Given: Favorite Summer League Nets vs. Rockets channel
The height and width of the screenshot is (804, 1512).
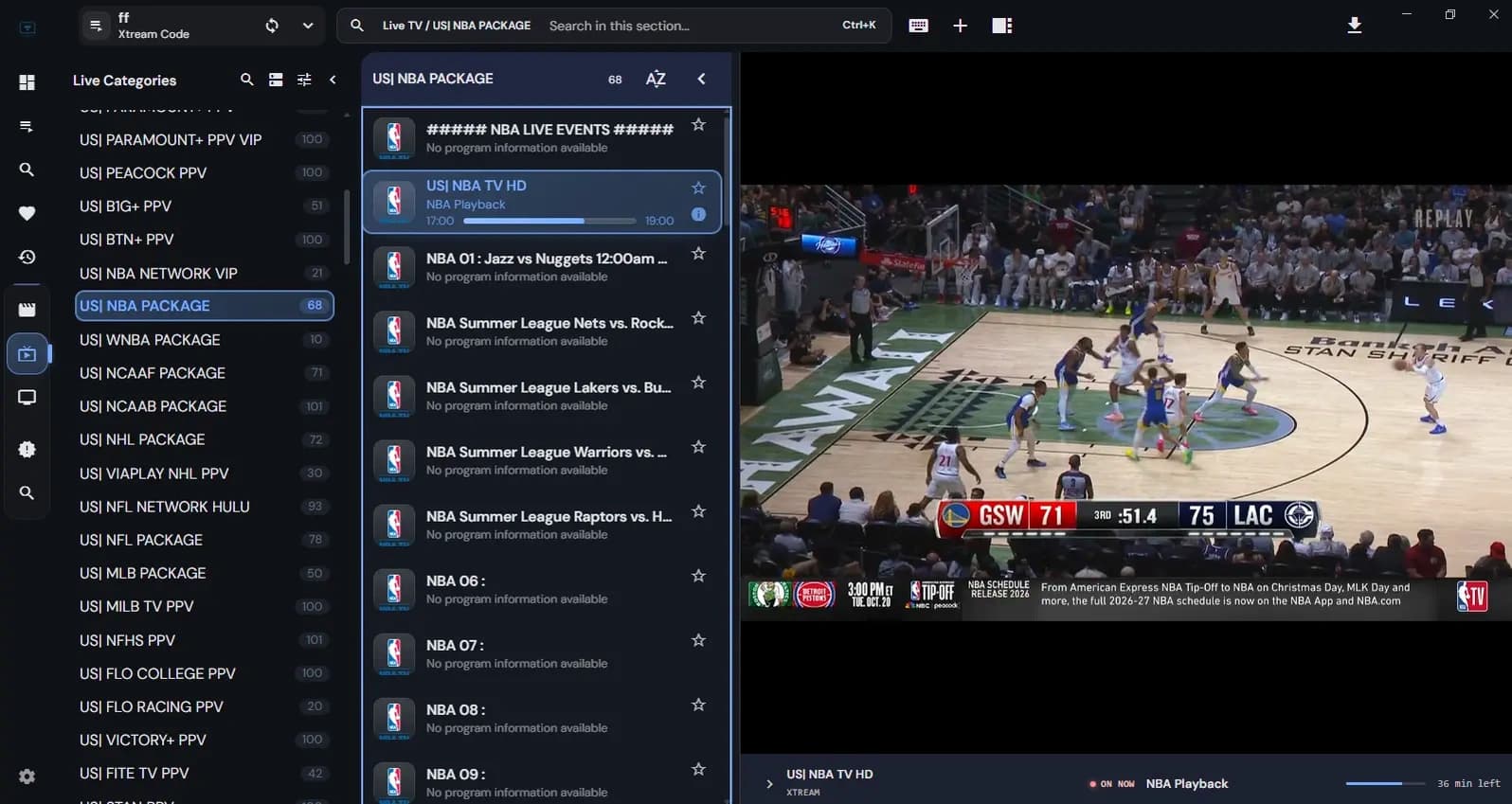Looking at the screenshot, I should tap(698, 317).
